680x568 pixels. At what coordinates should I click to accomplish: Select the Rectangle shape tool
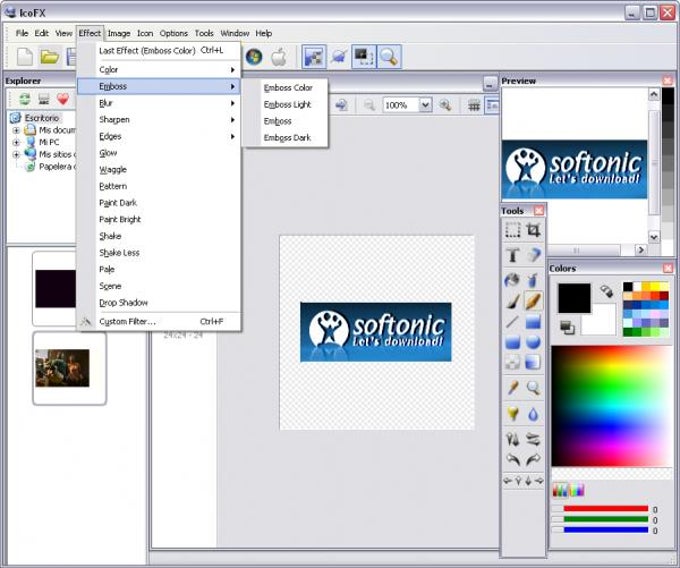tap(533, 322)
